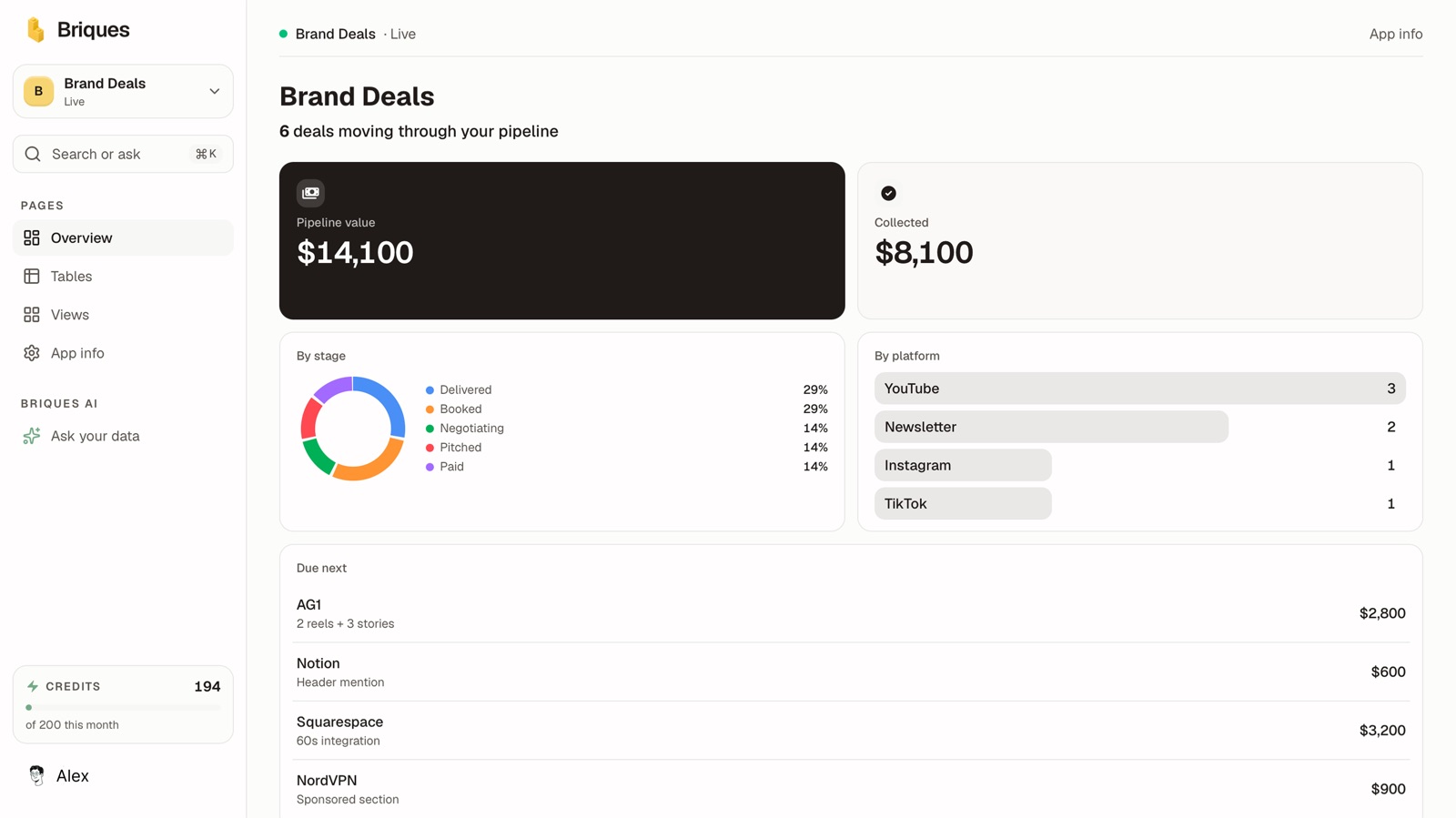Image resolution: width=1456 pixels, height=818 pixels.
Task: Click the Pitched red legend dot
Action: coord(430,448)
